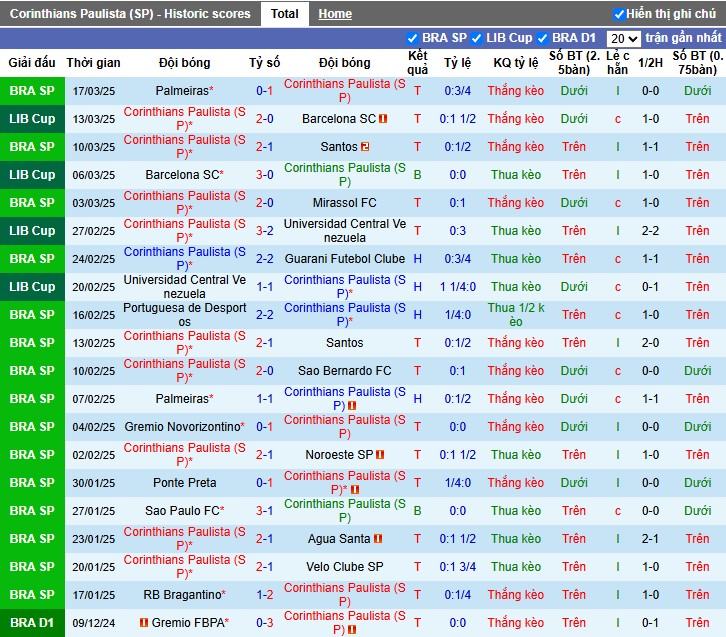This screenshot has width=726, height=637.
Task: Click the 0-3 score for 09/12/24 match
Action: [x=264, y=623]
